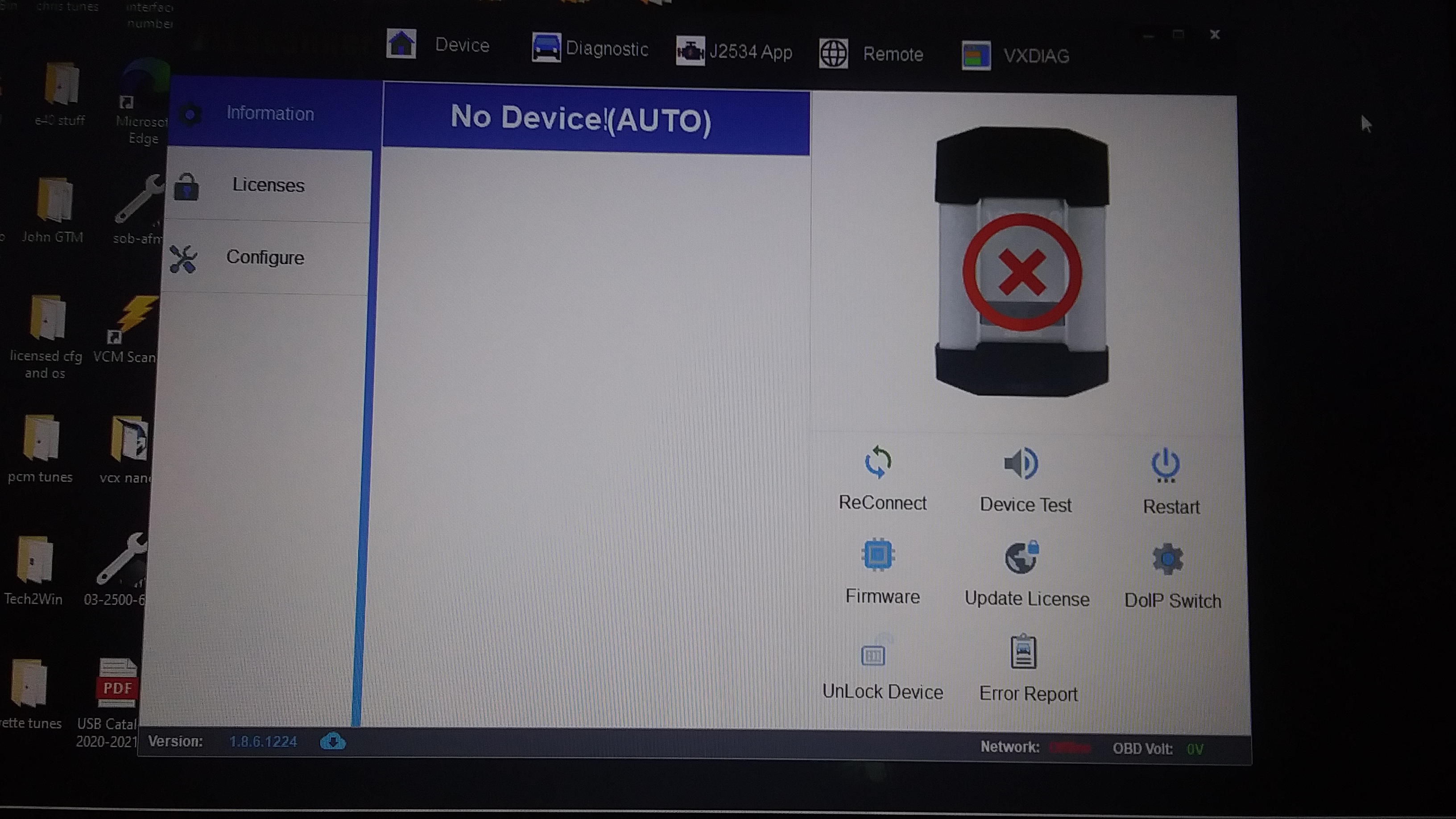Click the Restart label
Image resolution: width=1456 pixels, height=819 pixels.
pyautogui.click(x=1171, y=507)
